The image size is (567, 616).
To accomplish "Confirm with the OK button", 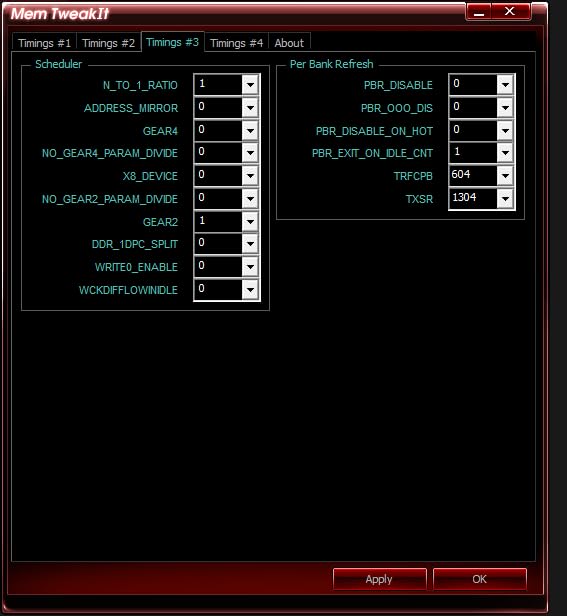I will (480, 579).
